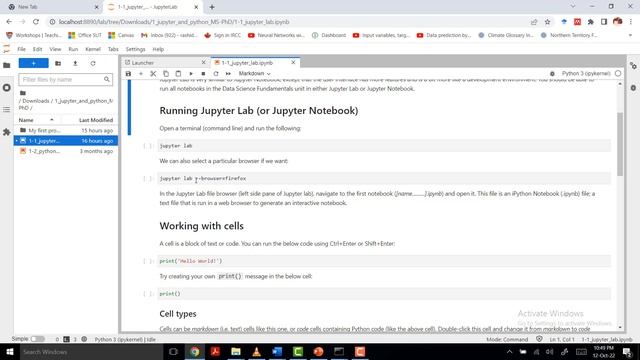Click the kernel status circle indicator
This screenshot has width=640, height=360.
[x=618, y=73]
